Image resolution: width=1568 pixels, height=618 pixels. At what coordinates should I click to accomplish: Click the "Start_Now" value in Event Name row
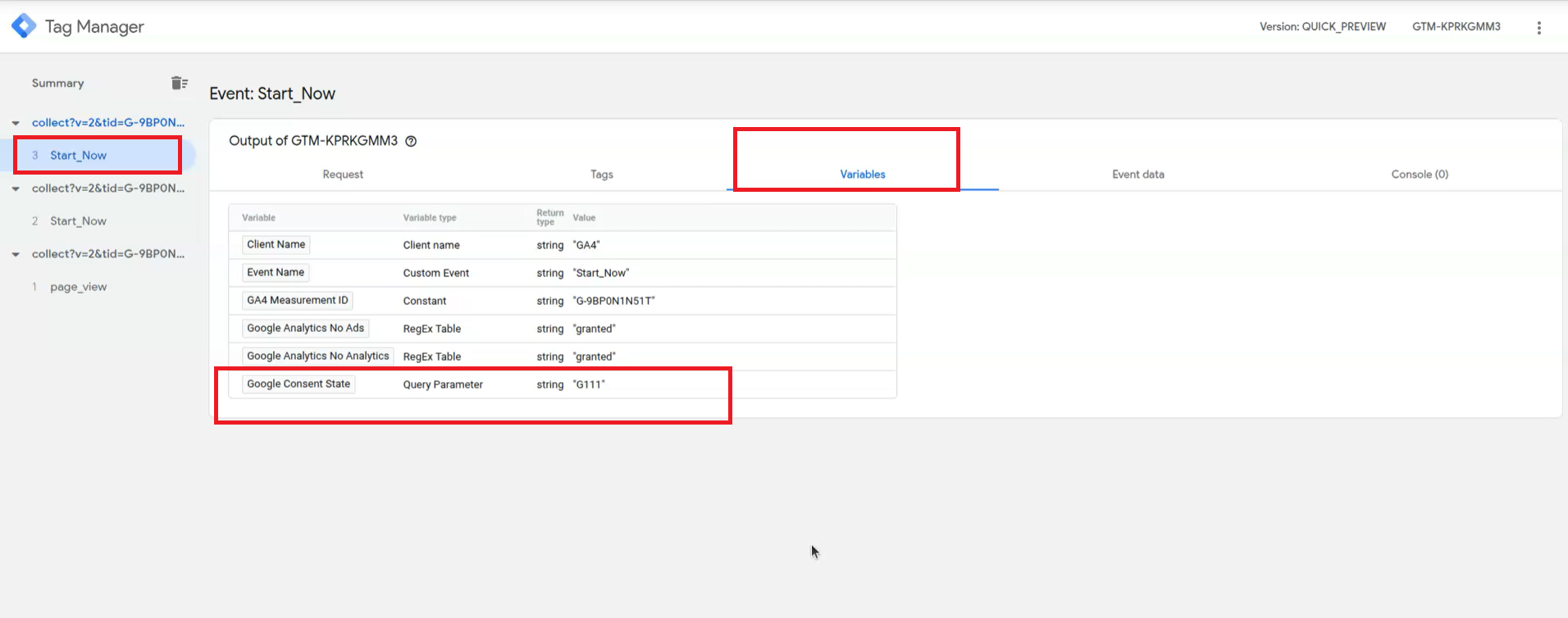[601, 273]
